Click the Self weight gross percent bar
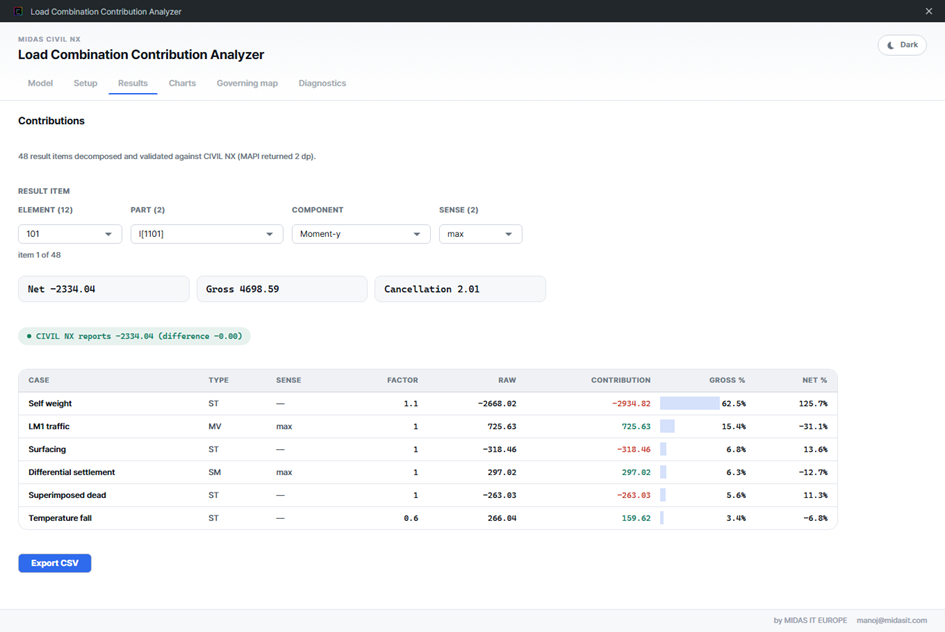 pyautogui.click(x=689, y=403)
